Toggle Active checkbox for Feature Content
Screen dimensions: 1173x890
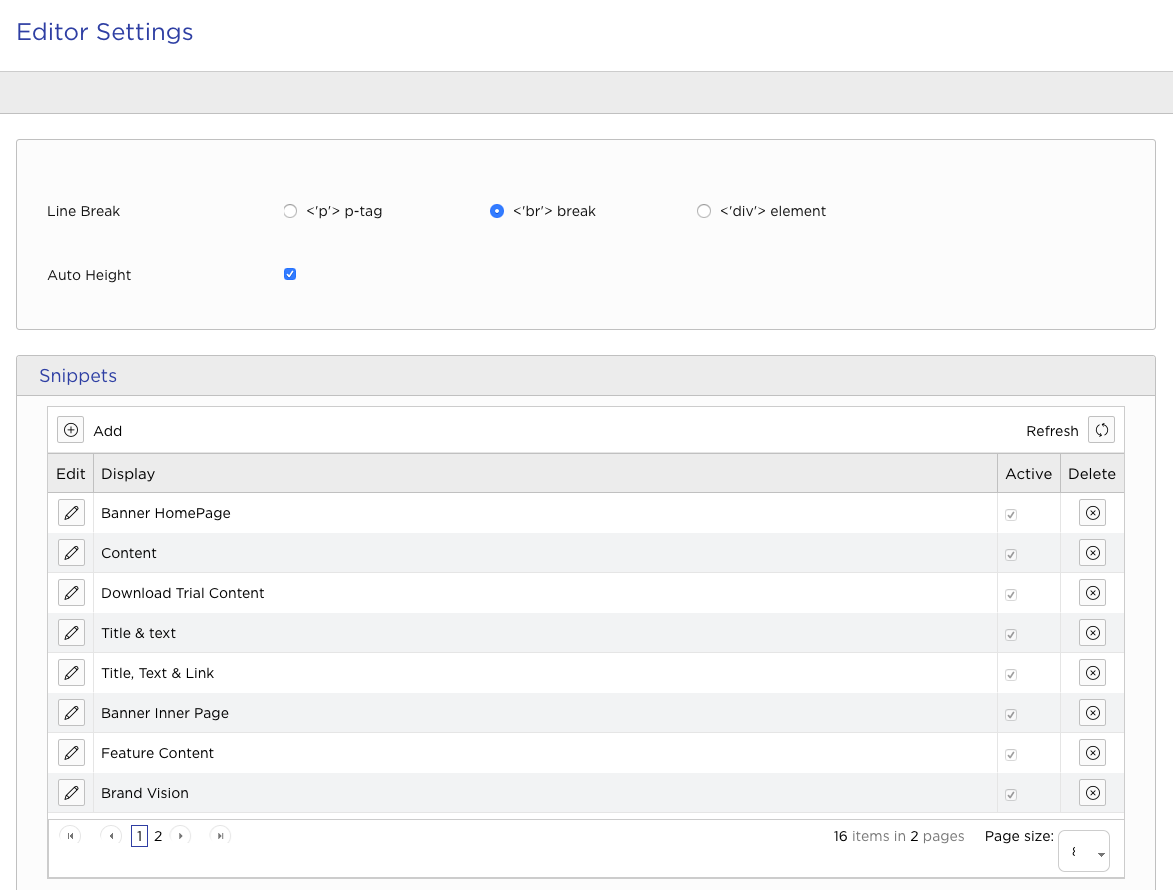(1011, 755)
